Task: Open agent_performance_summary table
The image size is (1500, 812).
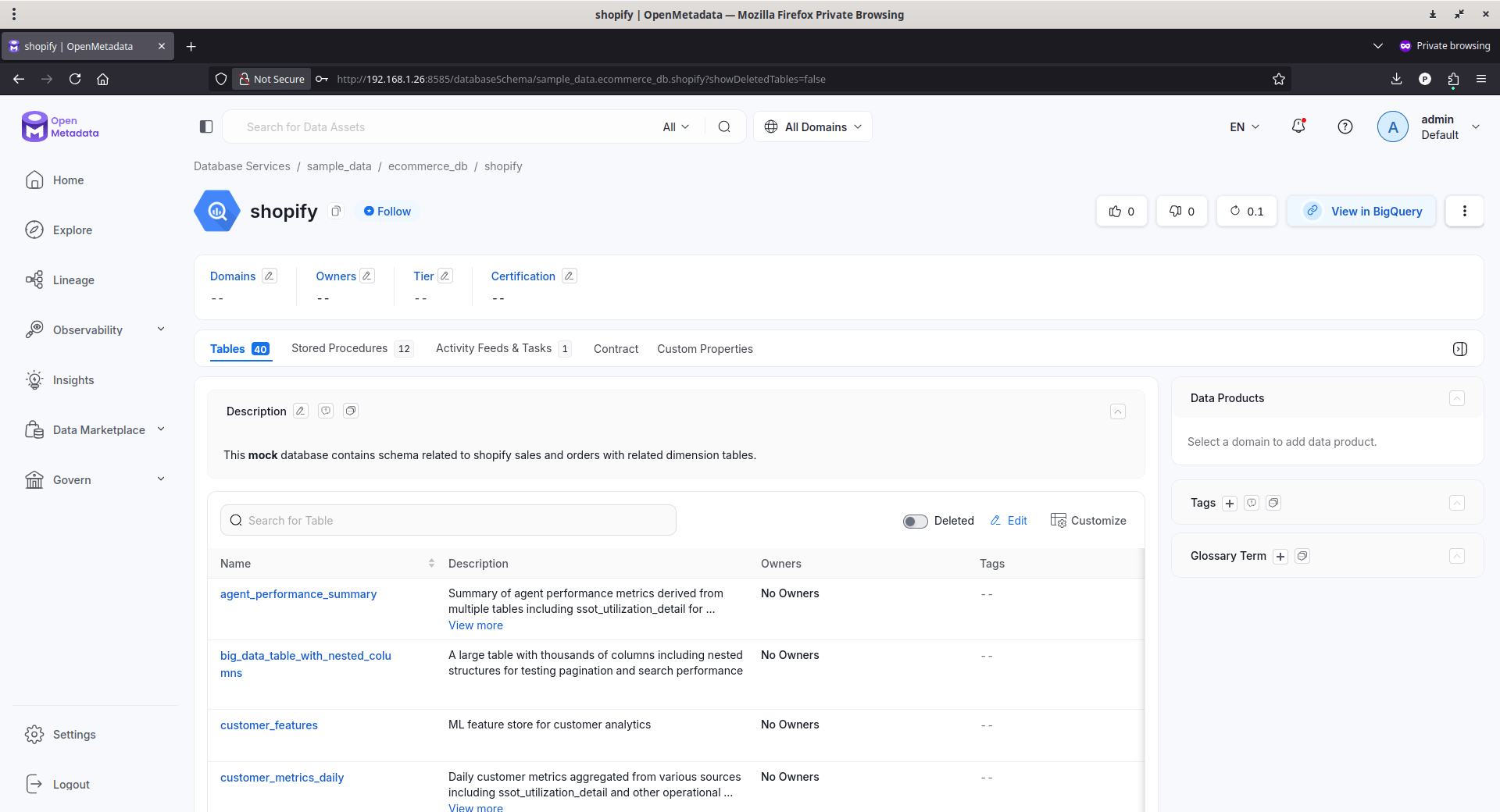Action: [x=298, y=594]
